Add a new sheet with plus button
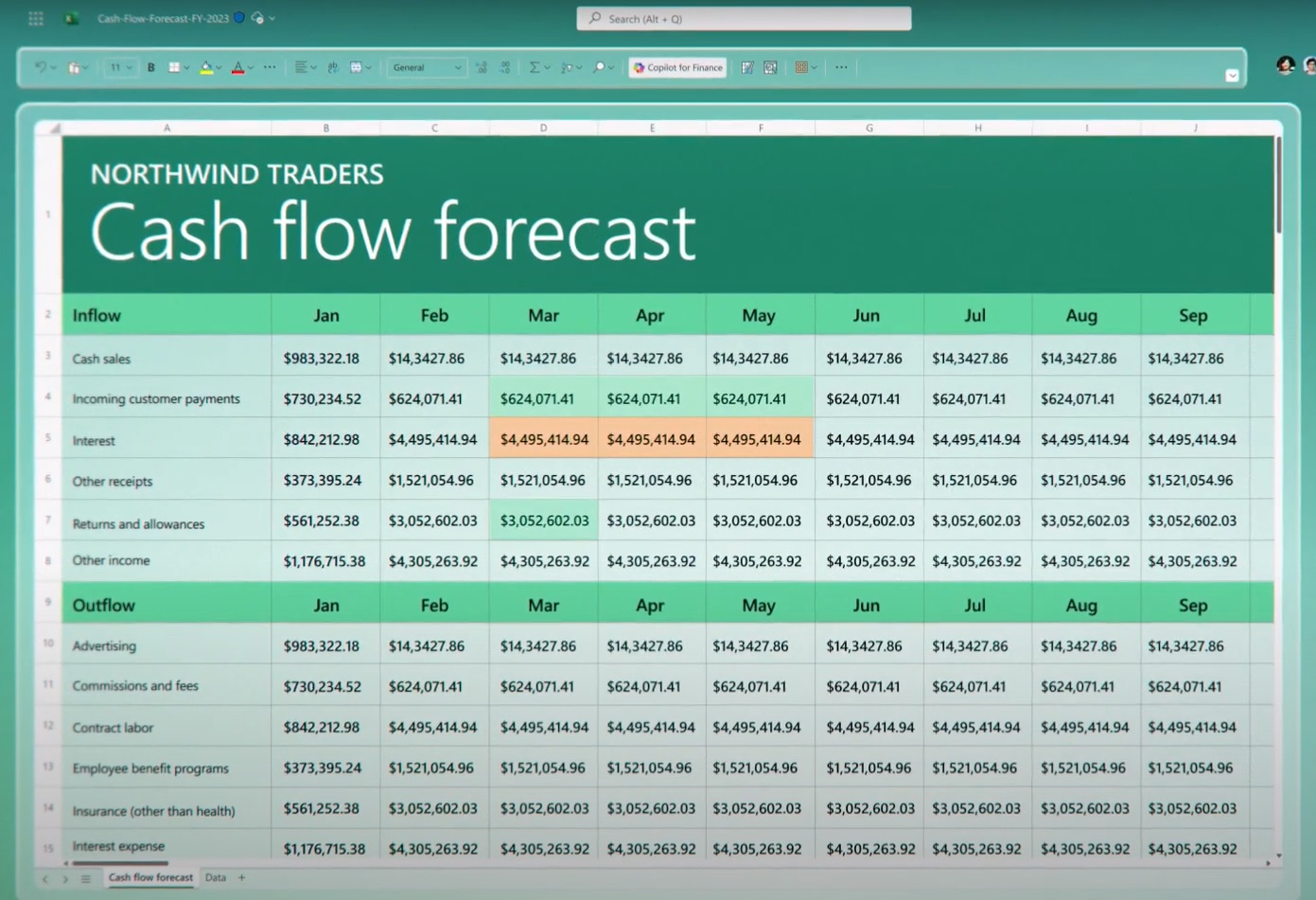Image resolution: width=1316 pixels, height=900 pixels. point(242,877)
